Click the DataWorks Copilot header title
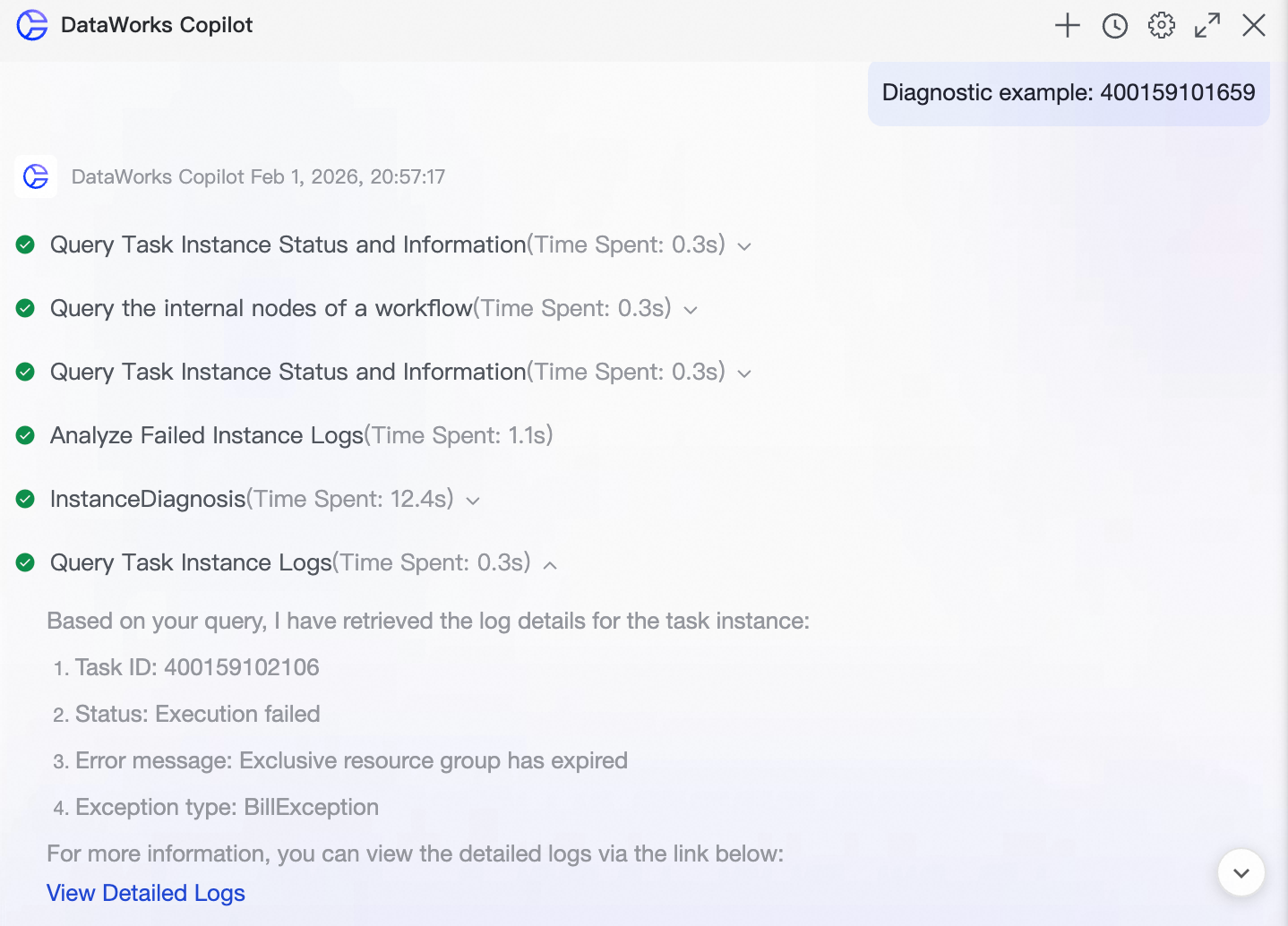The height and width of the screenshot is (926, 1288). [x=157, y=25]
